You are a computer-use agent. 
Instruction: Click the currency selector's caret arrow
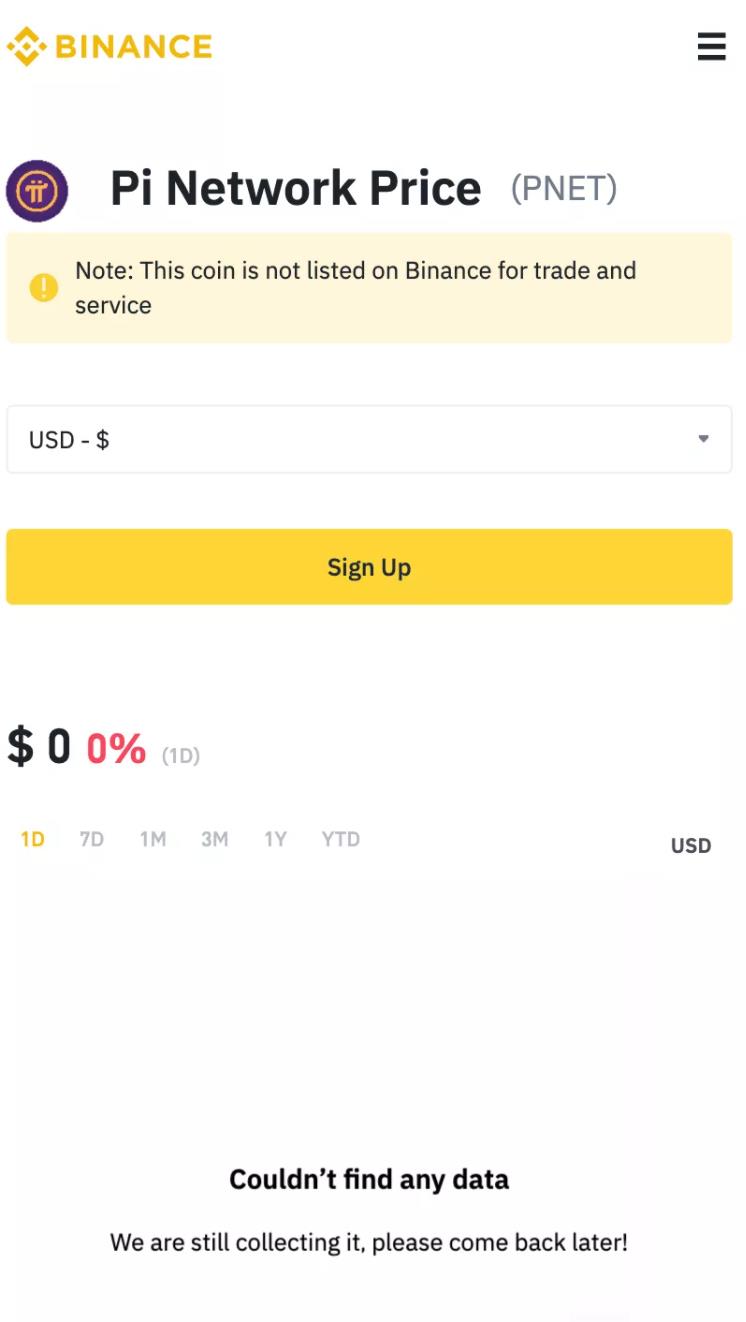[x=703, y=439]
